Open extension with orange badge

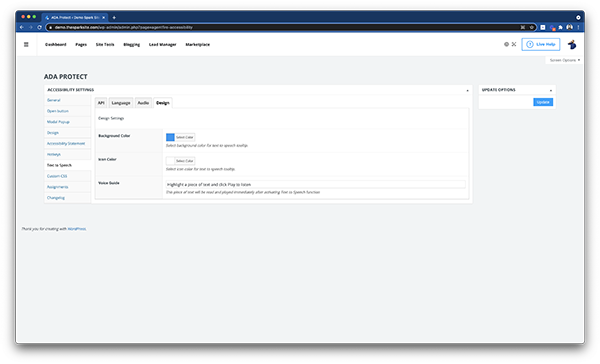point(552,28)
